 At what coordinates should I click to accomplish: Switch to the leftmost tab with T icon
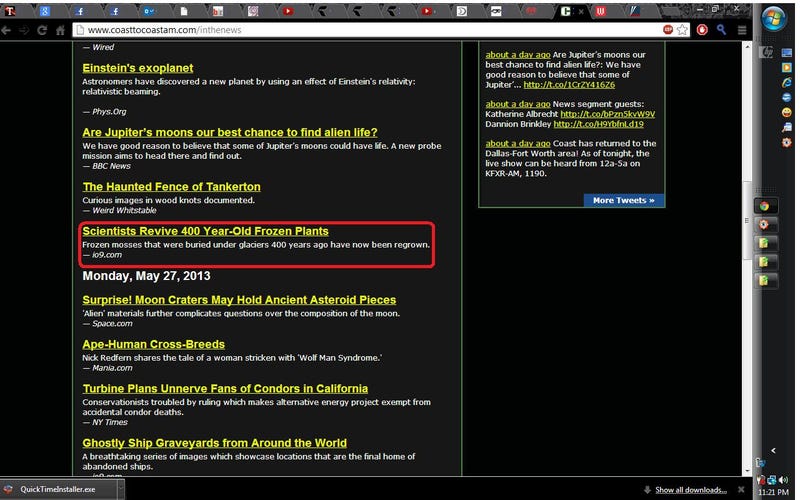pos(10,11)
